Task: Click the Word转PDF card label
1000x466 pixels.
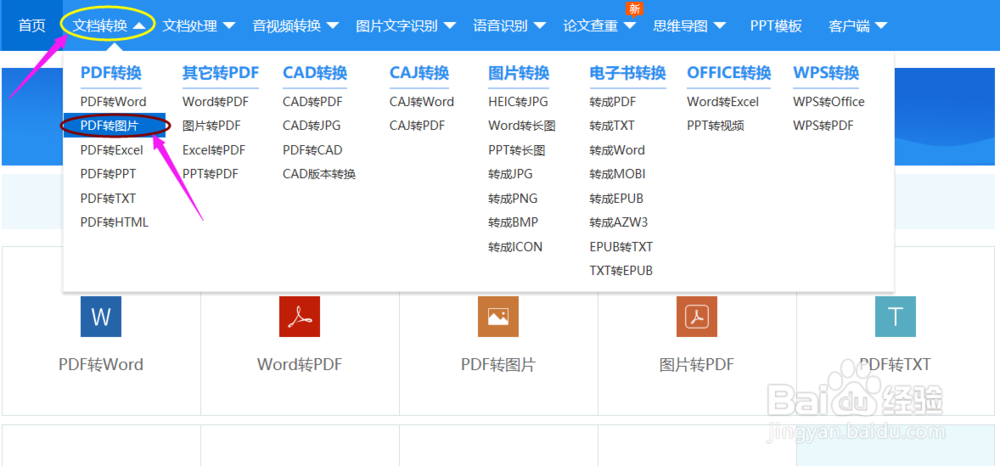Action: [x=300, y=365]
